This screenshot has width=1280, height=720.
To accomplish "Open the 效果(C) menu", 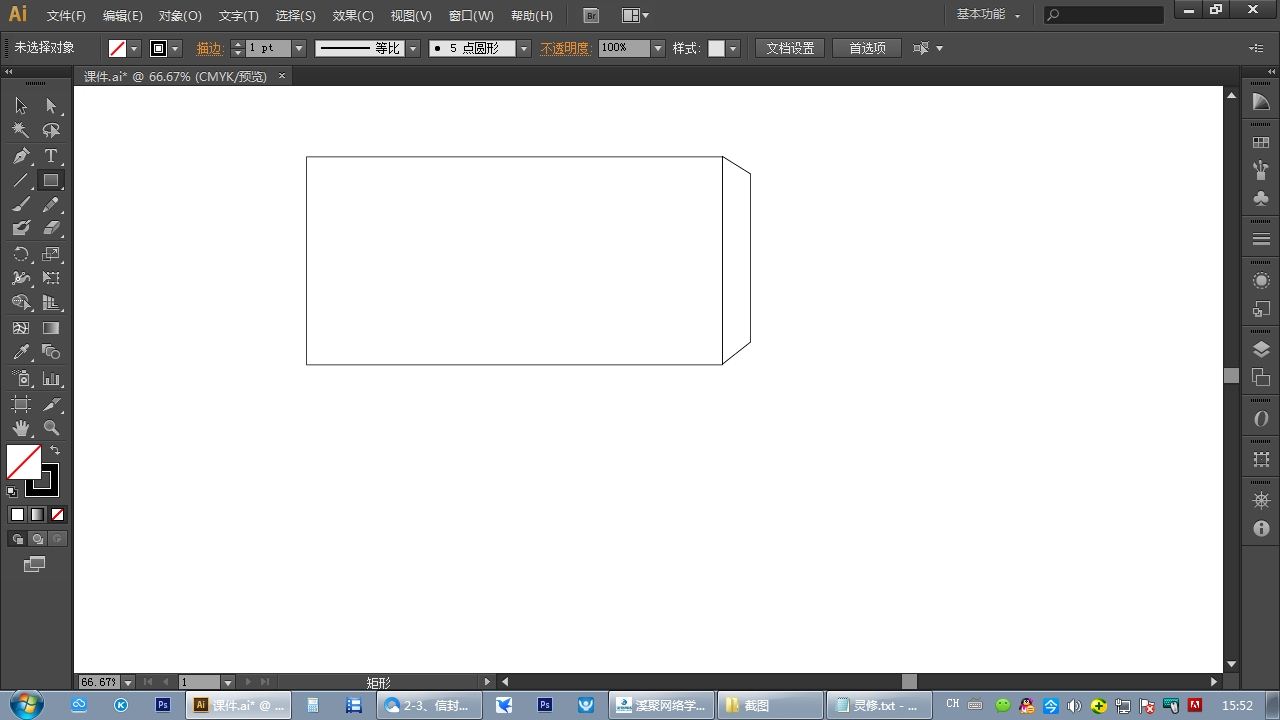I will point(353,16).
